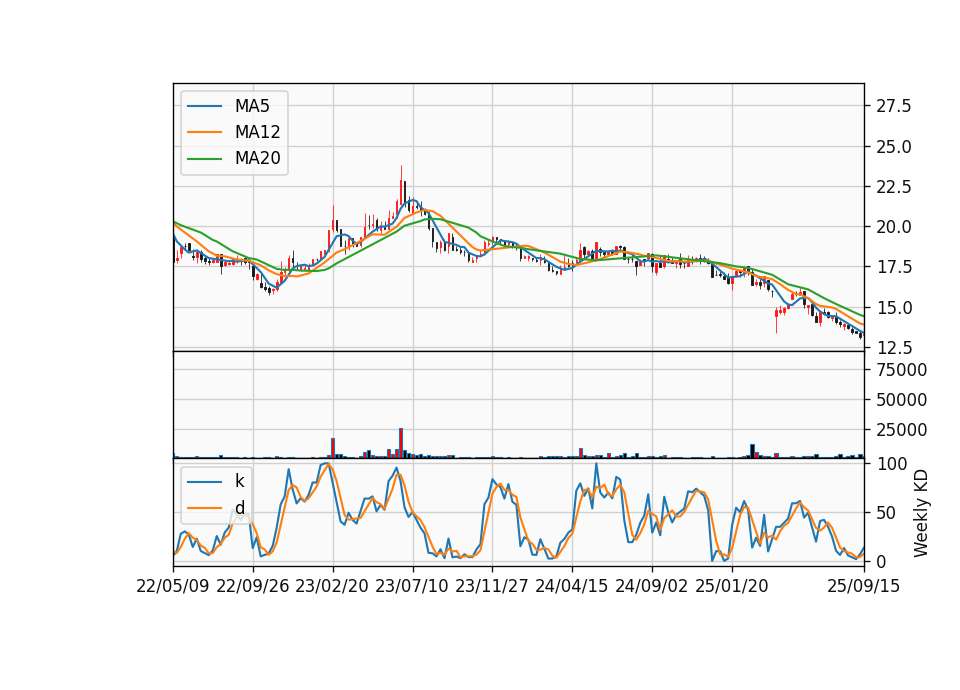This screenshot has width=960, height=690.
Task: Click the 22.5 price axis tick label
Action: pos(894,187)
